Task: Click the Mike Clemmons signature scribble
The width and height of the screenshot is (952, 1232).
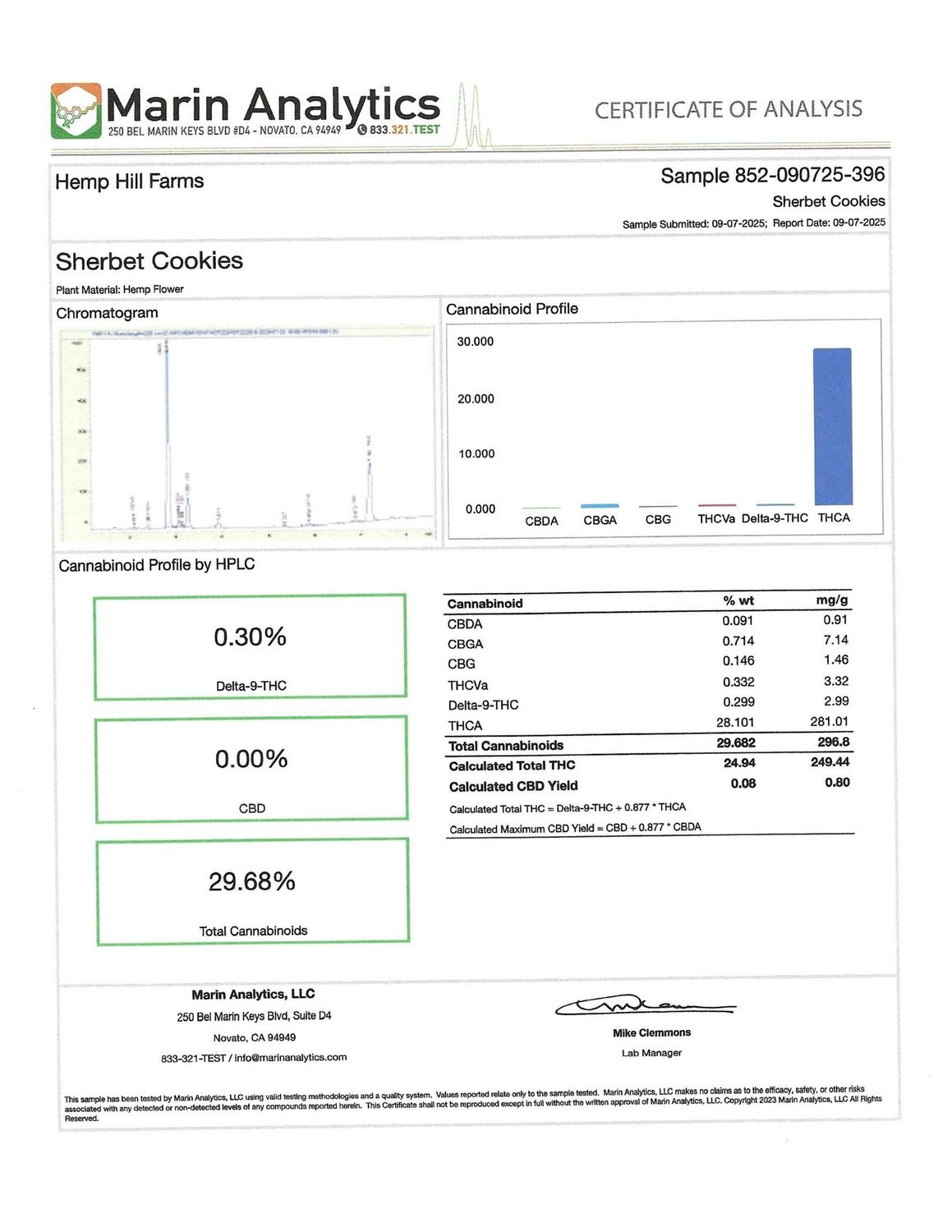Action: pyautogui.click(x=645, y=1005)
